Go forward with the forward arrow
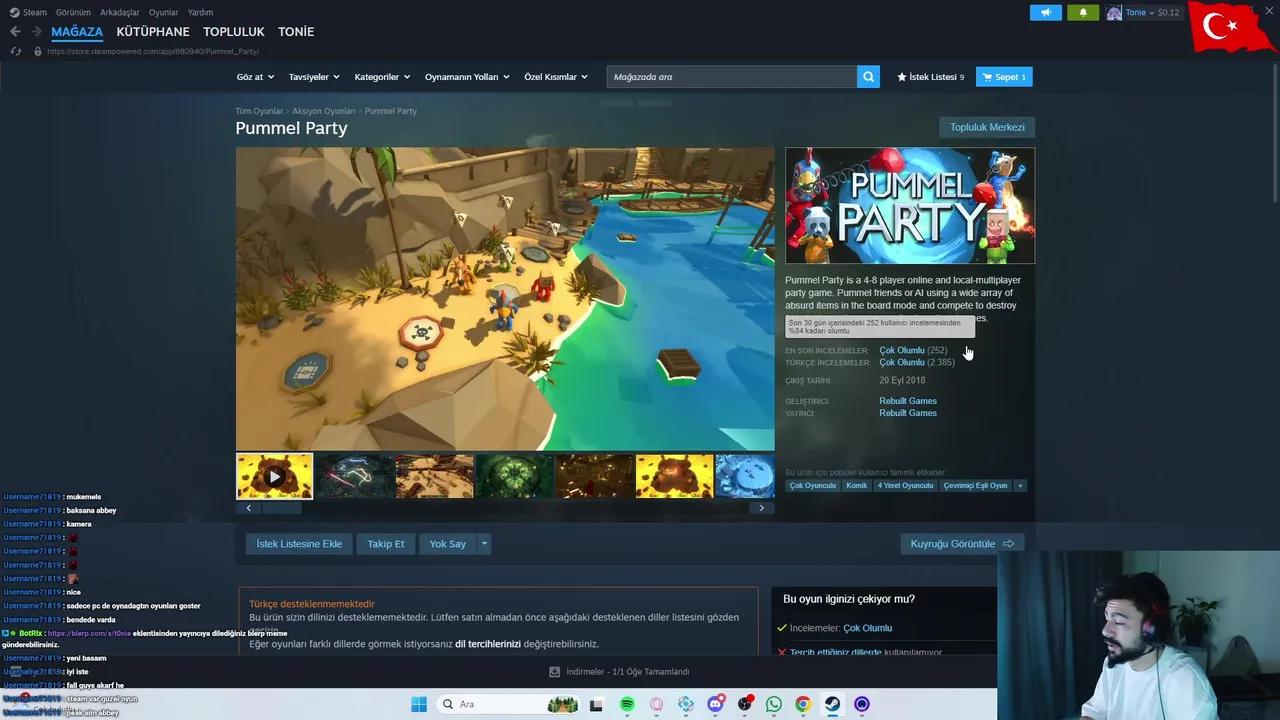The image size is (1280, 720). pyautogui.click(x=36, y=32)
